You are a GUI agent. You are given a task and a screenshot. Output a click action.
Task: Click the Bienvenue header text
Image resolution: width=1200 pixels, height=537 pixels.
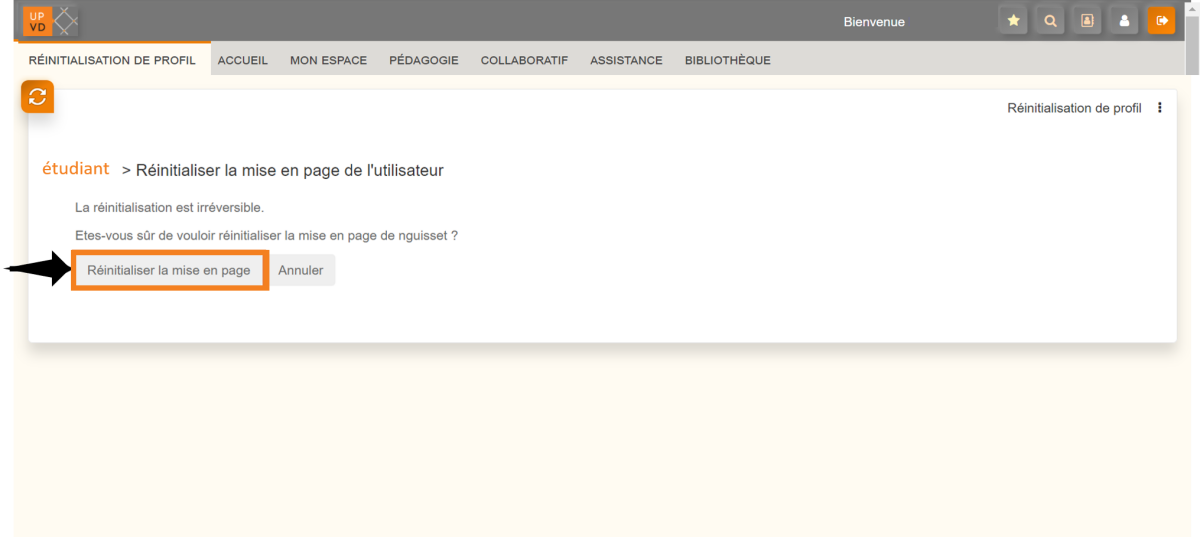point(874,21)
